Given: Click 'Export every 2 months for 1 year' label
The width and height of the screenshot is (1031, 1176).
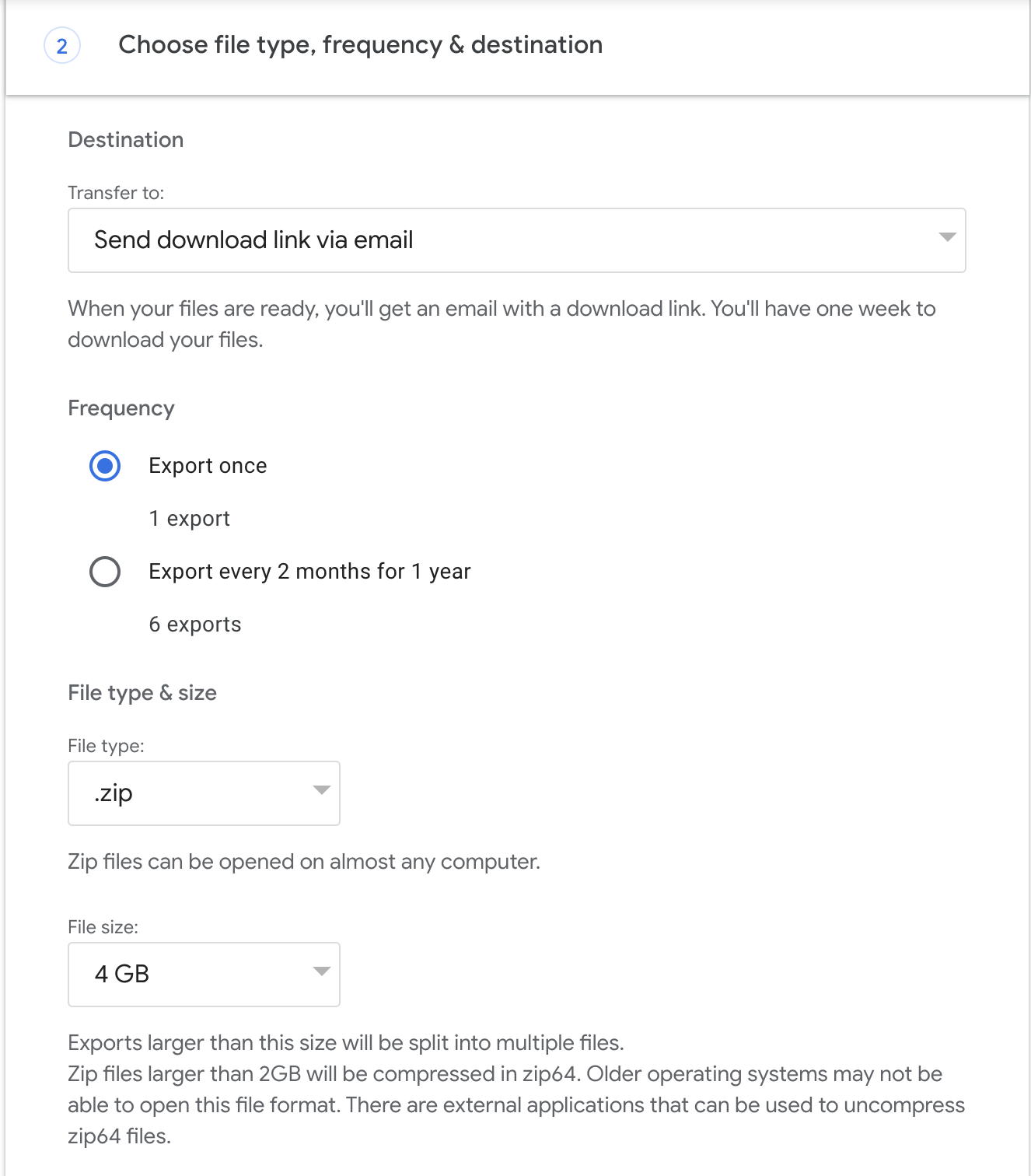Looking at the screenshot, I should (309, 572).
